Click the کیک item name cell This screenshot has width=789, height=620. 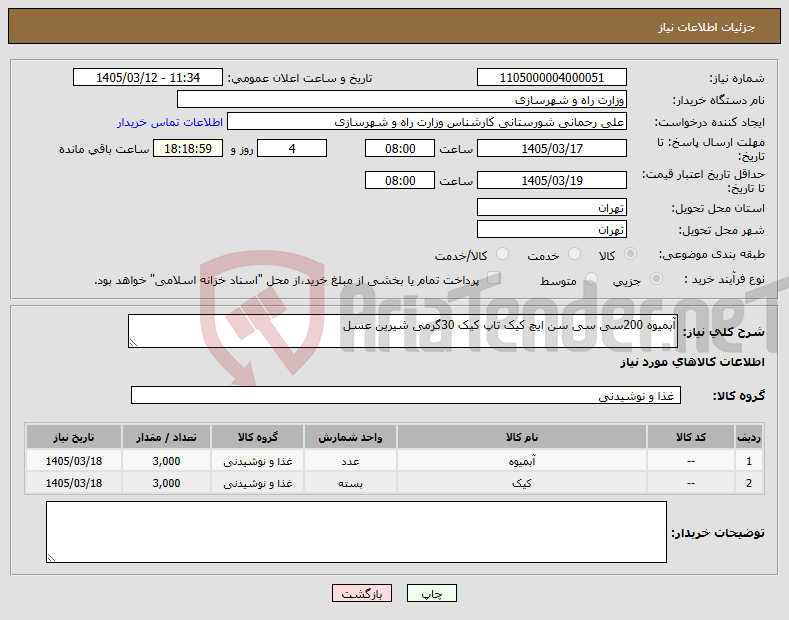click(522, 483)
